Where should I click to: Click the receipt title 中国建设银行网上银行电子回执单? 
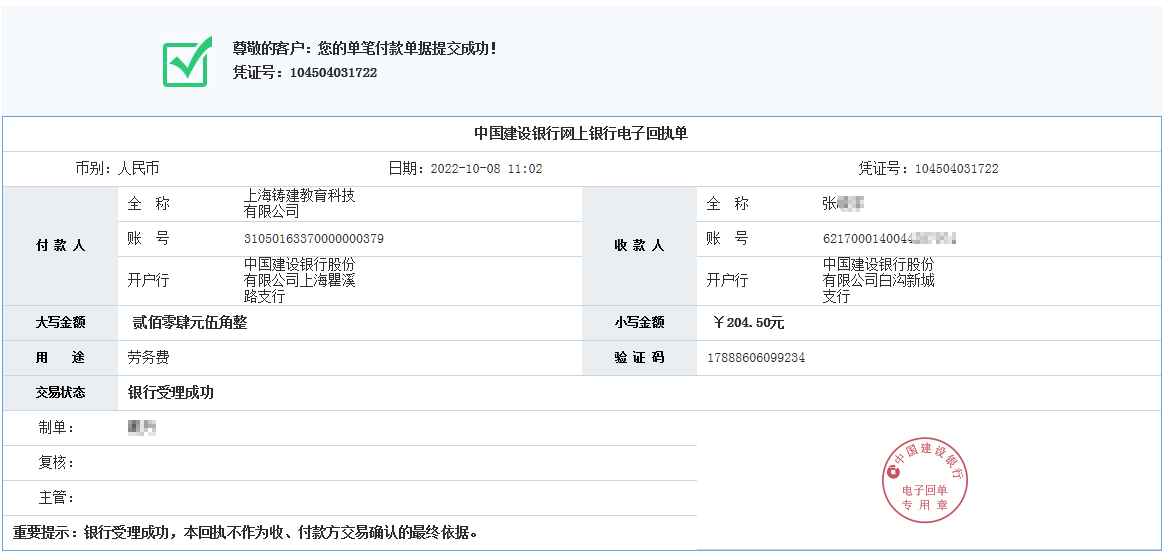(x=581, y=134)
